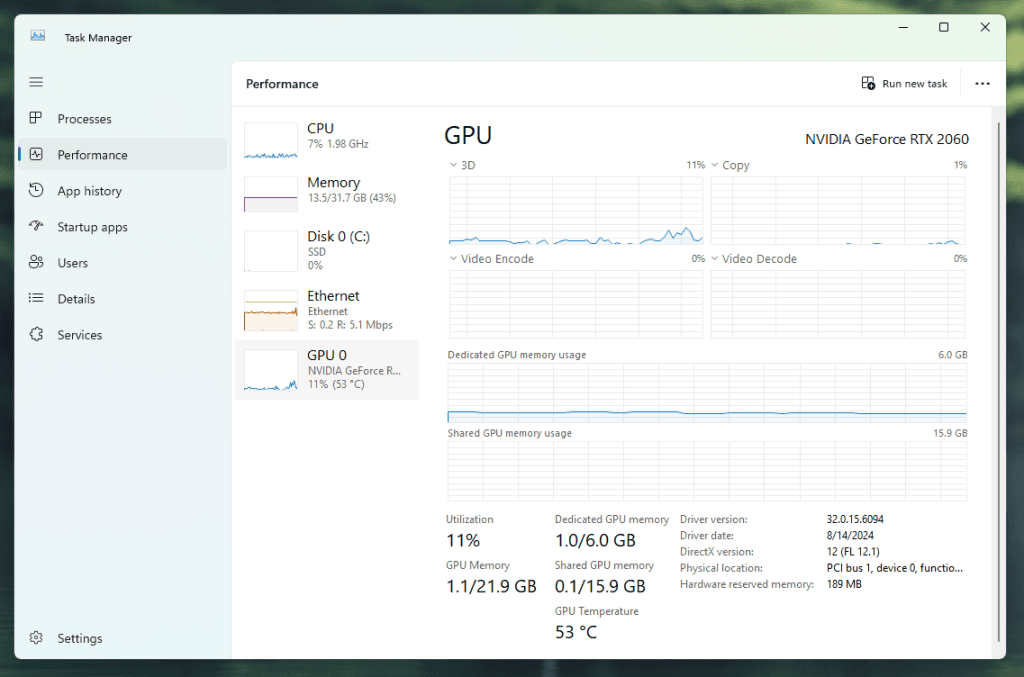Click the Run new task button
Image resolution: width=1024 pixels, height=677 pixels.
tap(904, 84)
